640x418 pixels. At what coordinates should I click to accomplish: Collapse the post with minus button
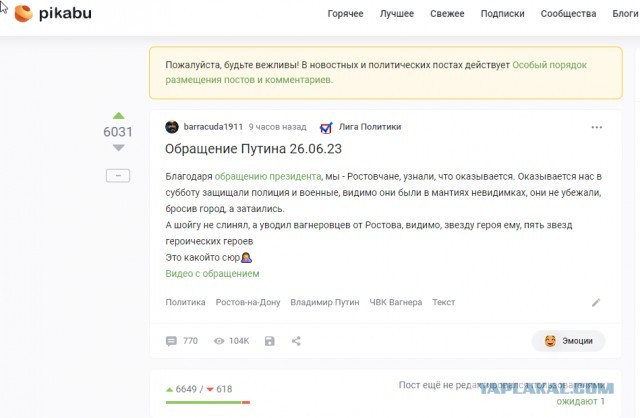[x=118, y=176]
